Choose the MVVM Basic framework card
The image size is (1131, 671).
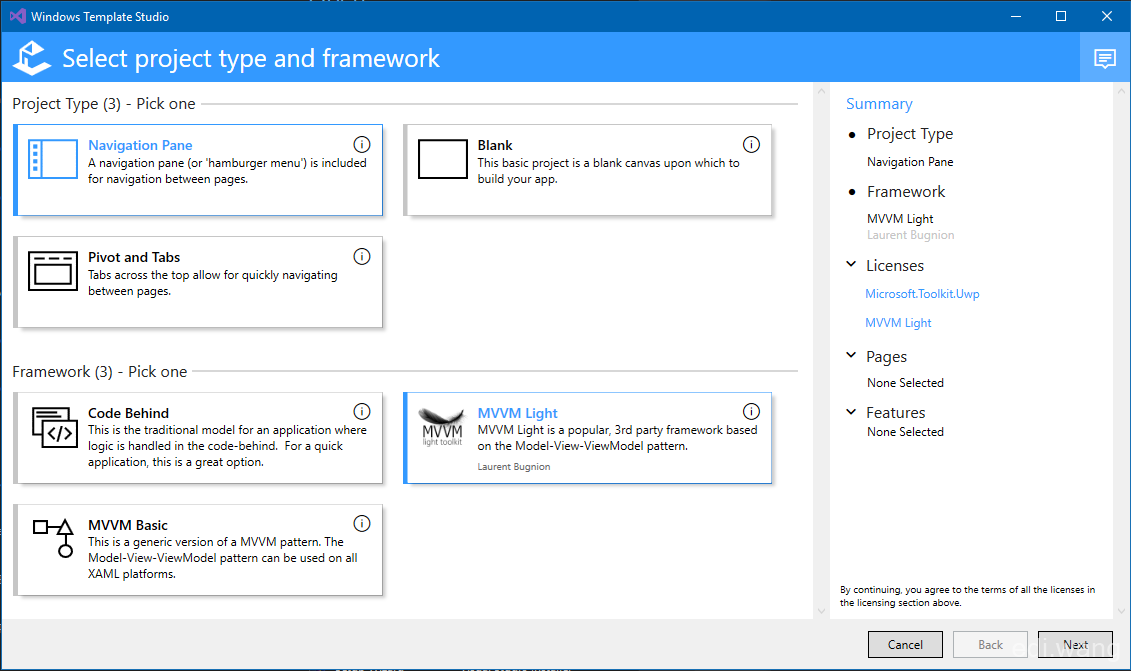point(198,550)
